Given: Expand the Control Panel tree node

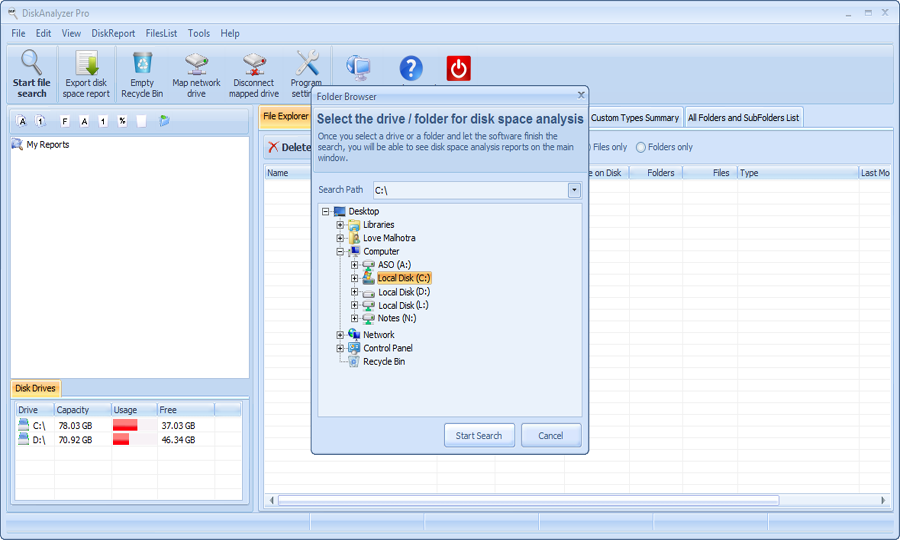Looking at the screenshot, I should pyautogui.click(x=340, y=348).
